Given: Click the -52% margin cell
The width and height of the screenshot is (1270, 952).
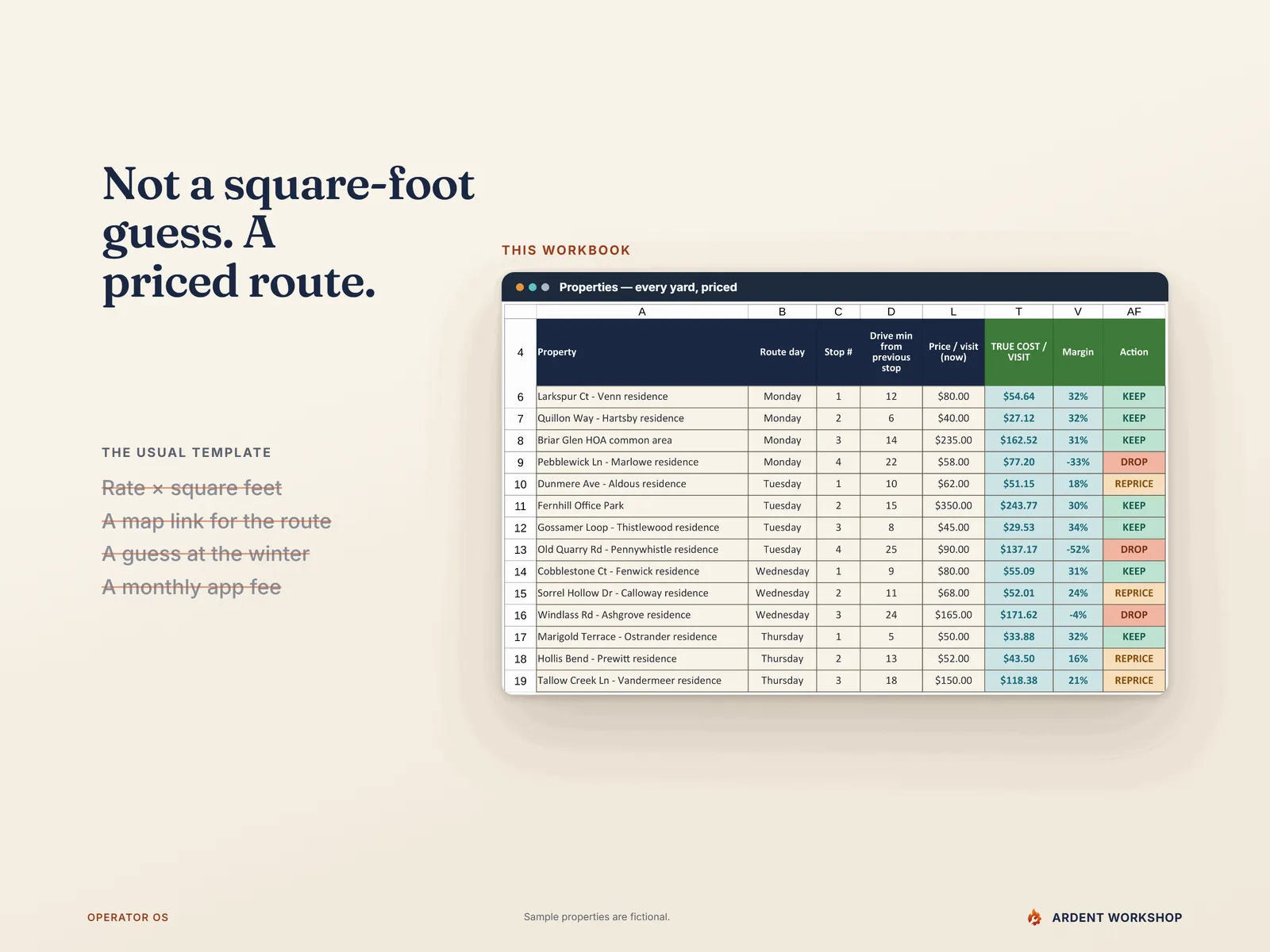Looking at the screenshot, I should 1078,550.
